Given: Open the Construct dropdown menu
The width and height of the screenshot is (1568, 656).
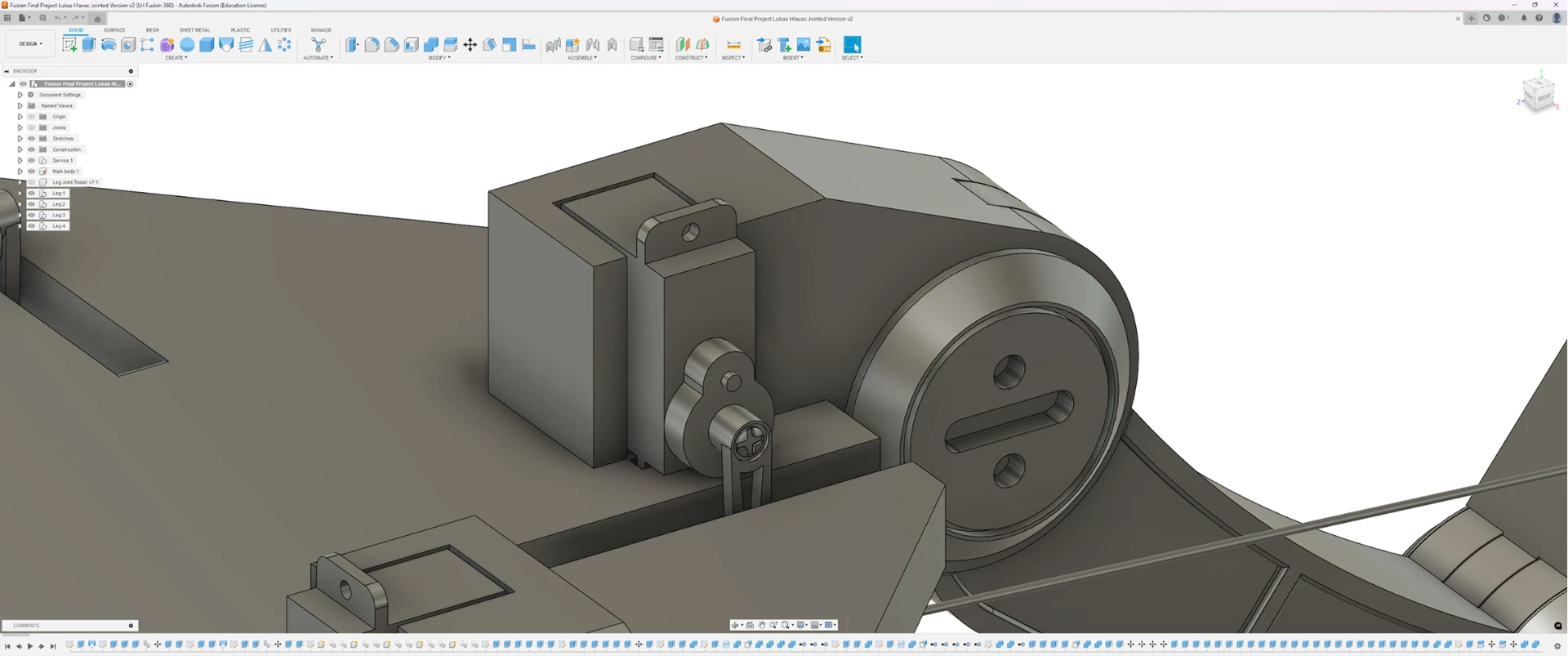Looking at the screenshot, I should pyautogui.click(x=692, y=58).
